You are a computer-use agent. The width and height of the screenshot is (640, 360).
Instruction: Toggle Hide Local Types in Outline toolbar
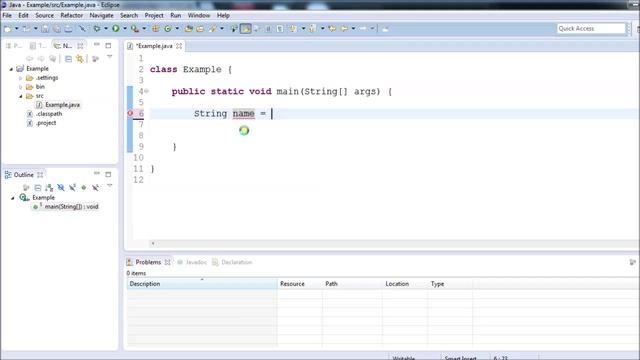click(x=95, y=188)
